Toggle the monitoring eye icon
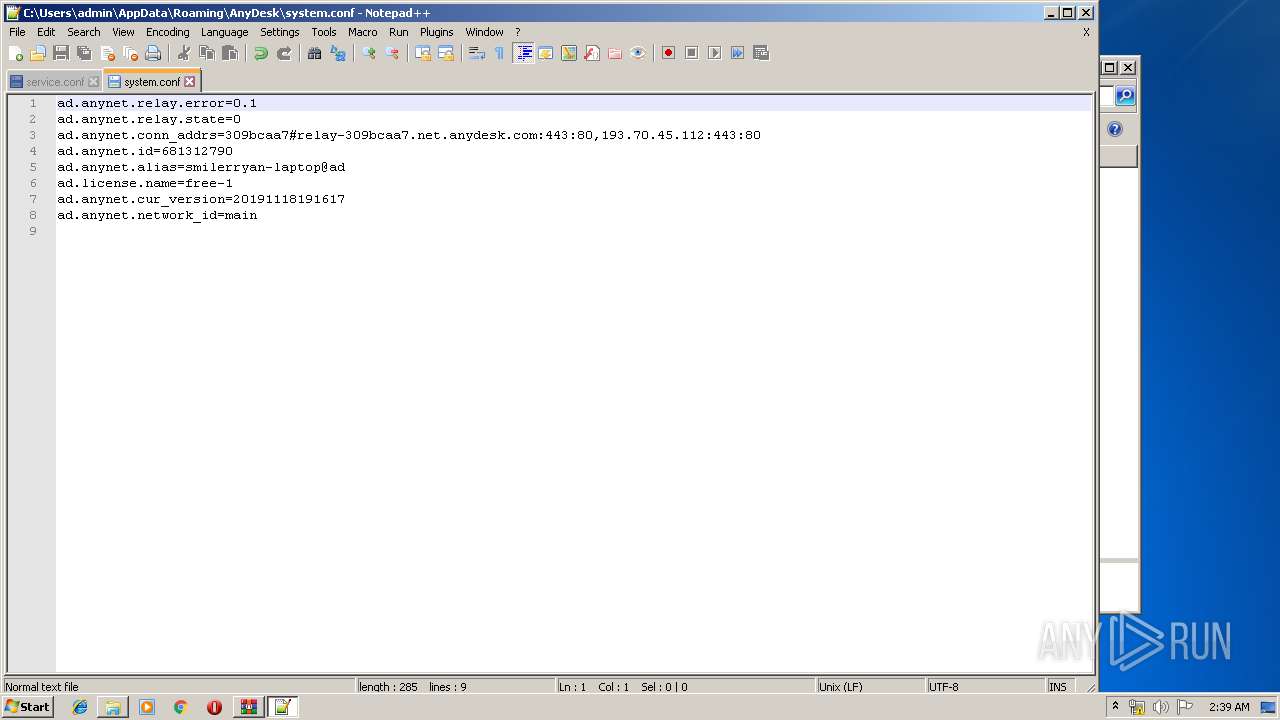 click(638, 53)
